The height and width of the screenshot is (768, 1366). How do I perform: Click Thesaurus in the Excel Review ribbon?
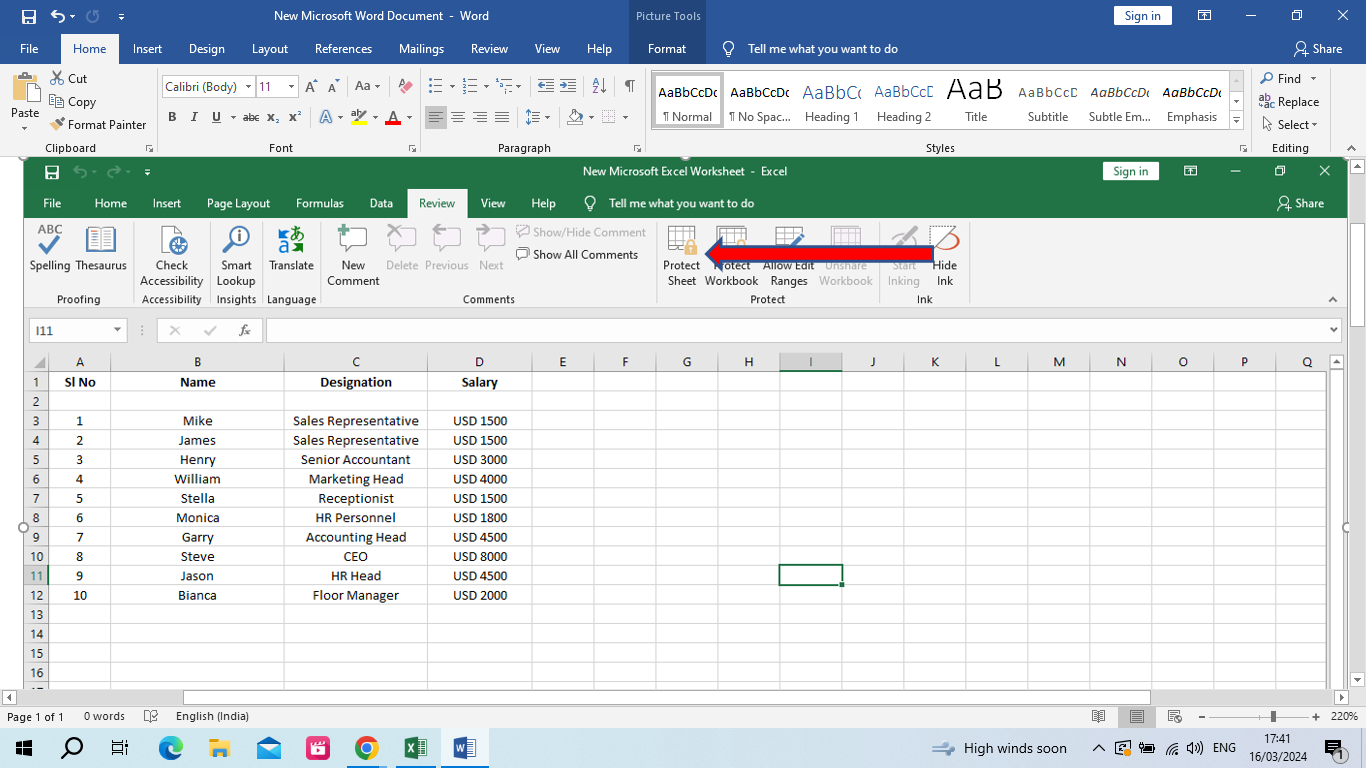click(x=101, y=248)
